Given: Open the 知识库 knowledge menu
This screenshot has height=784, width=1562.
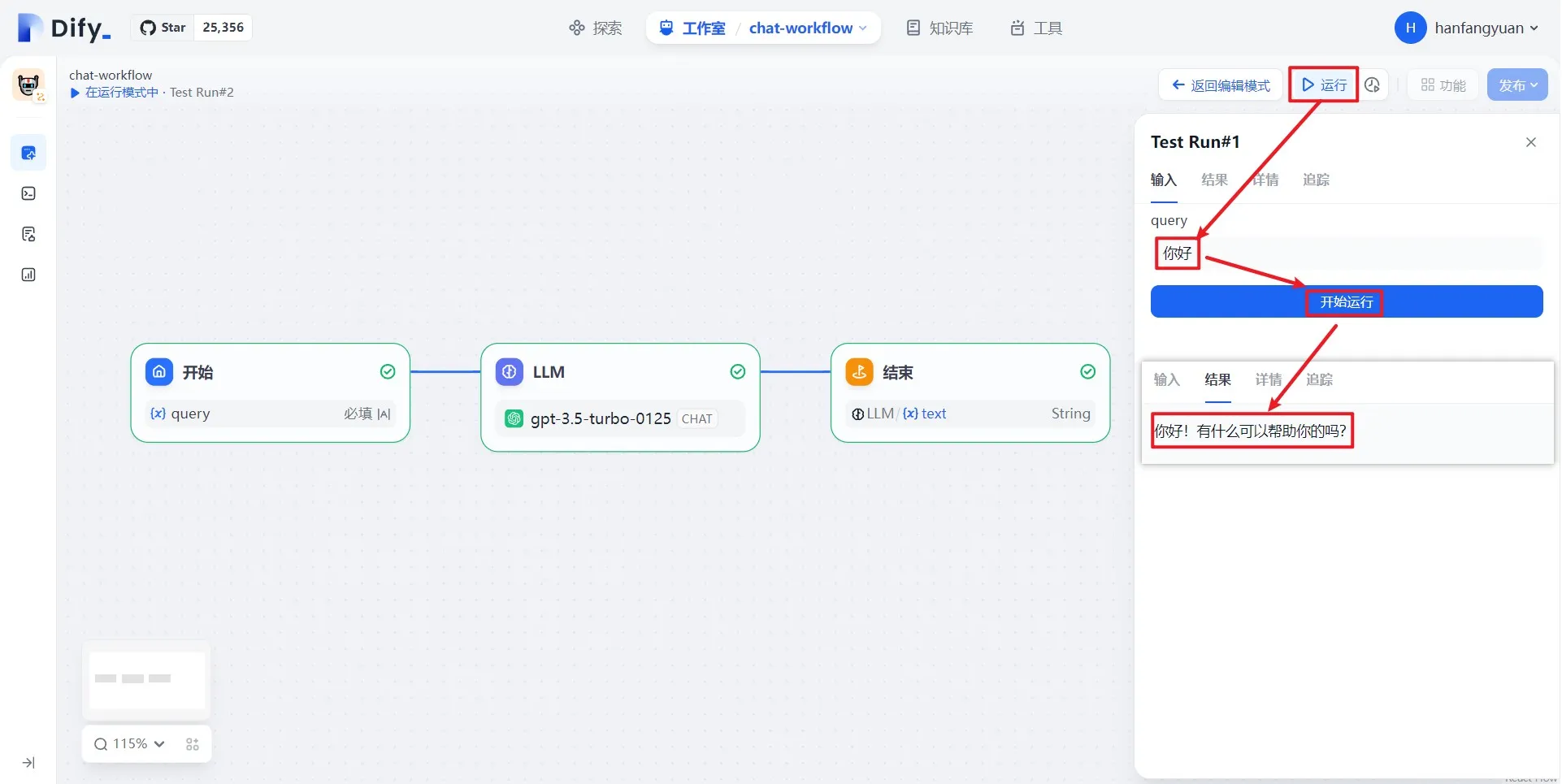Looking at the screenshot, I should (x=939, y=28).
